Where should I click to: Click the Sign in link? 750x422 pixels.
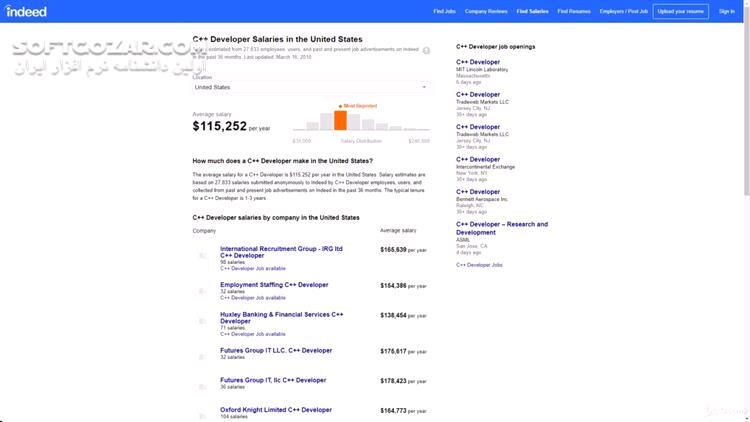point(726,11)
